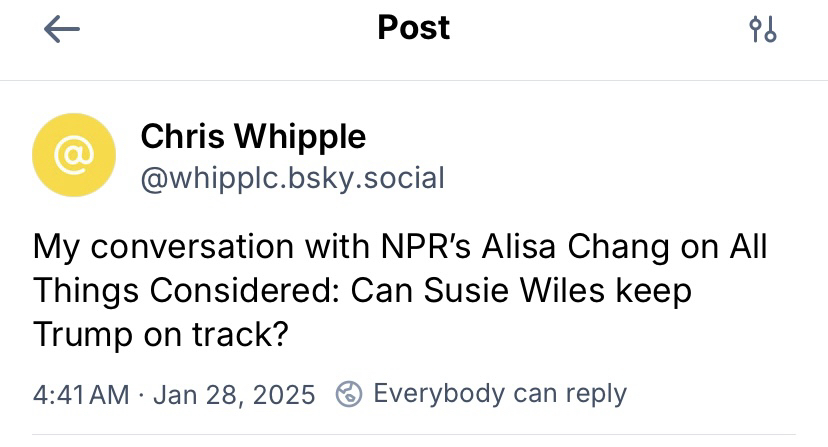The height and width of the screenshot is (447, 828).
Task: Open thread preferences sliders icon
Action: tap(763, 30)
